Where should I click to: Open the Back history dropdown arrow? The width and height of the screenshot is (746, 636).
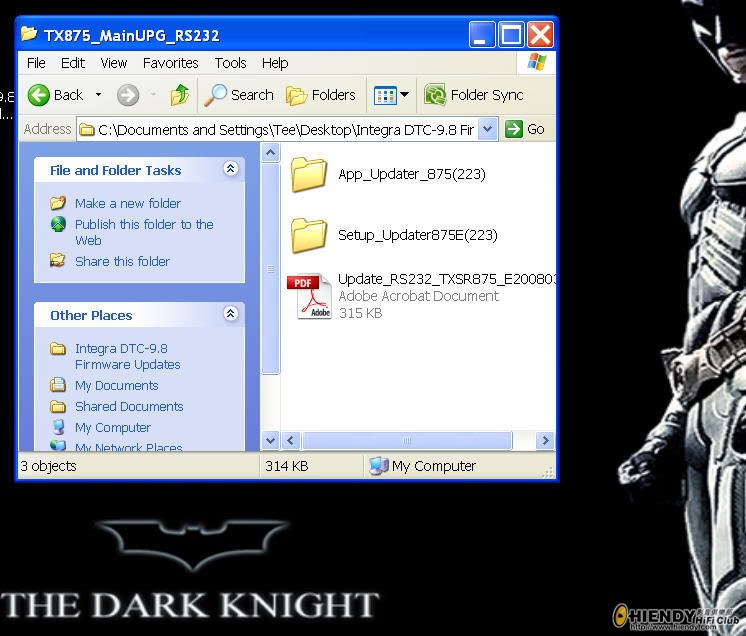pos(98,95)
